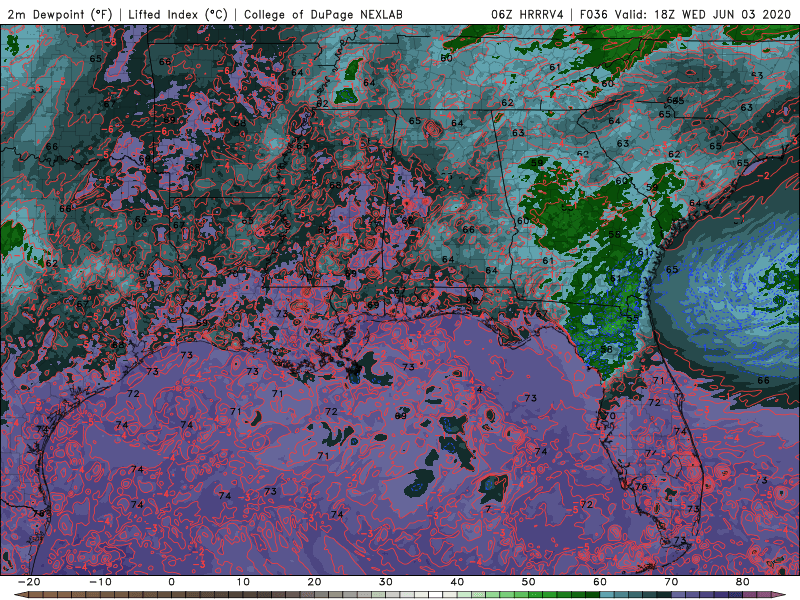Click the 10 color scale label
The width and height of the screenshot is (800, 600).
[x=243, y=582]
